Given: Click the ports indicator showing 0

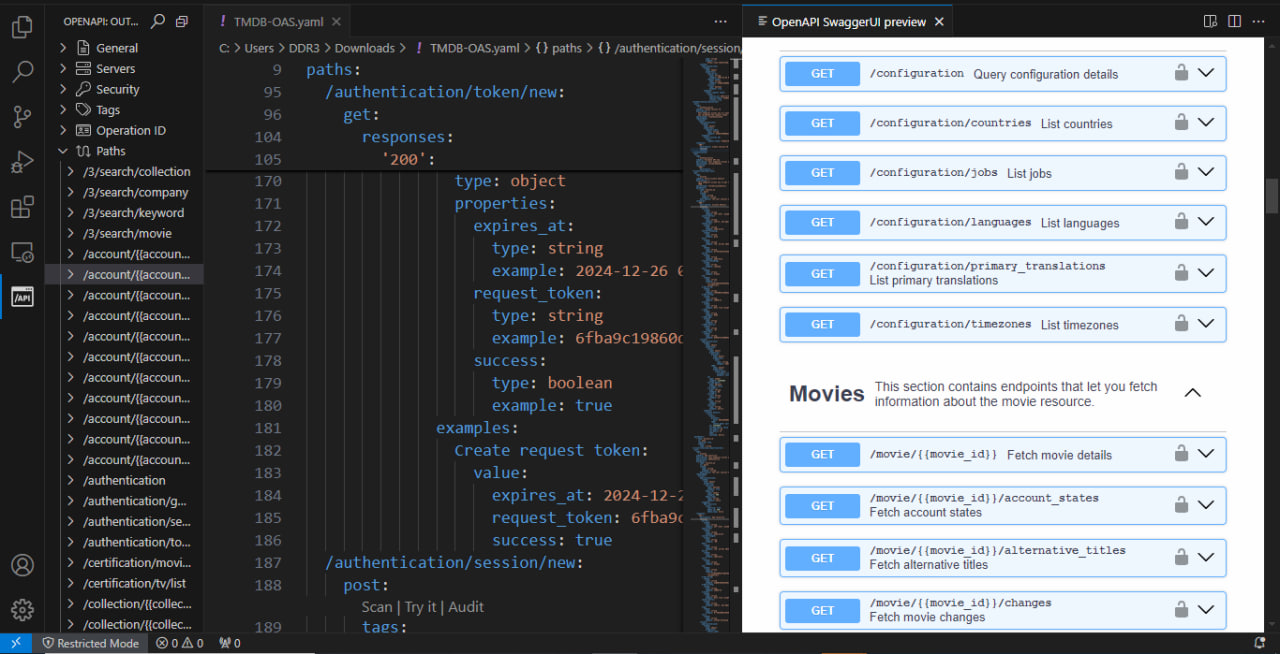Looking at the screenshot, I should tap(230, 643).
